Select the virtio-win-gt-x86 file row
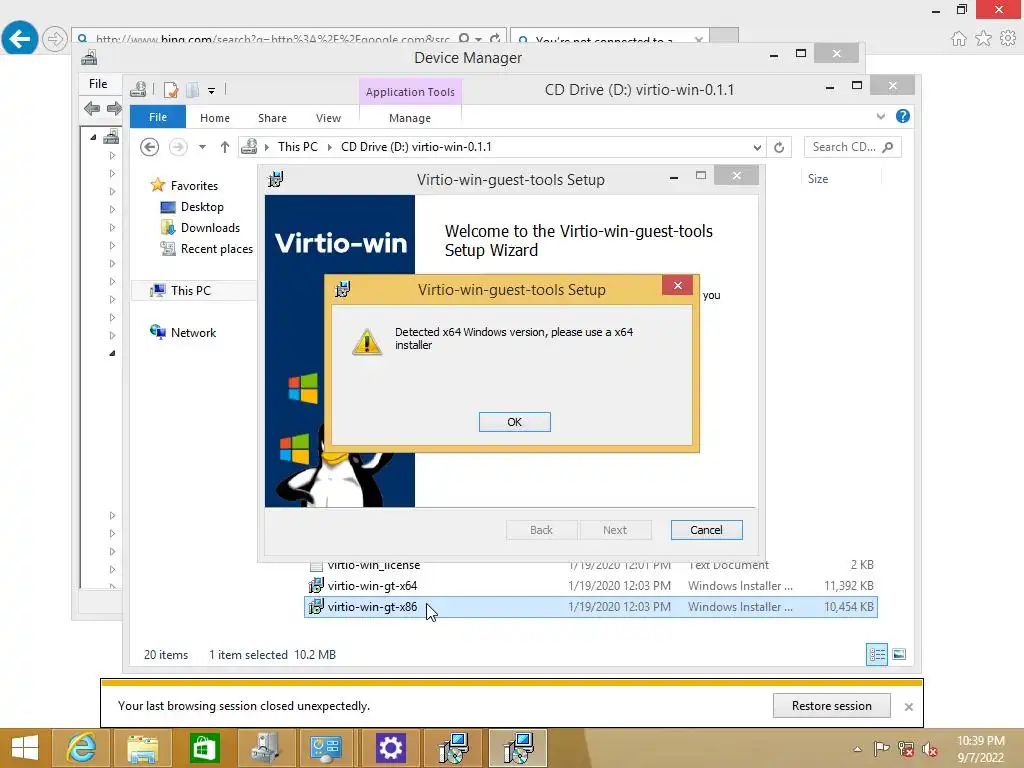Image resolution: width=1024 pixels, height=768 pixels. (x=590, y=607)
